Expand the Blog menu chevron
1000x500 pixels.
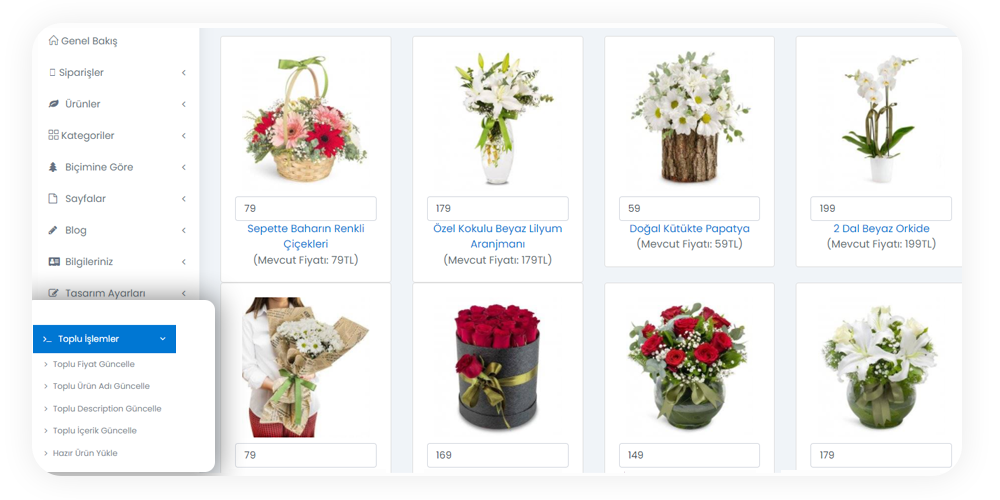[x=184, y=230]
